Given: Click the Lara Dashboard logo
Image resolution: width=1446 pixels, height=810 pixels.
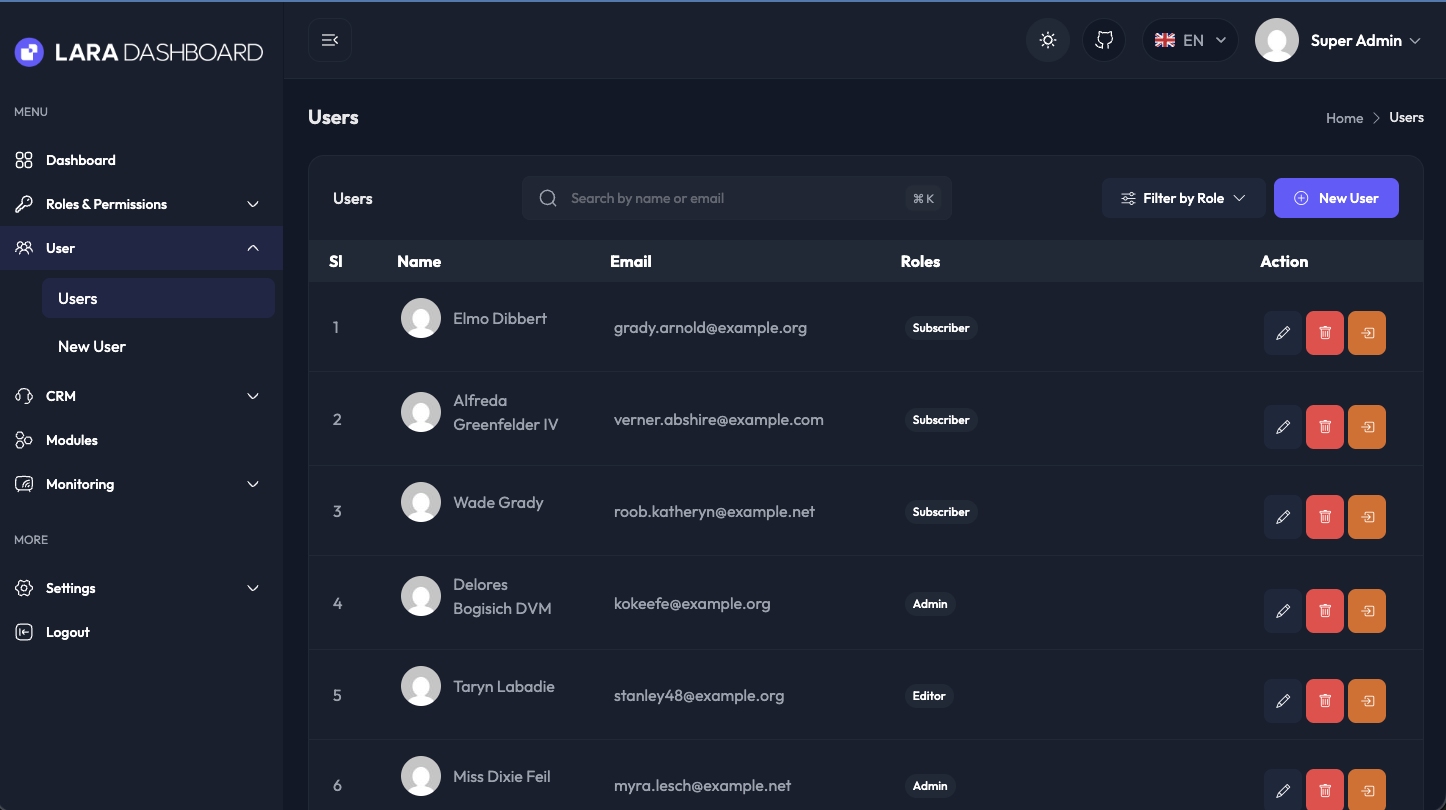Looking at the screenshot, I should (139, 52).
